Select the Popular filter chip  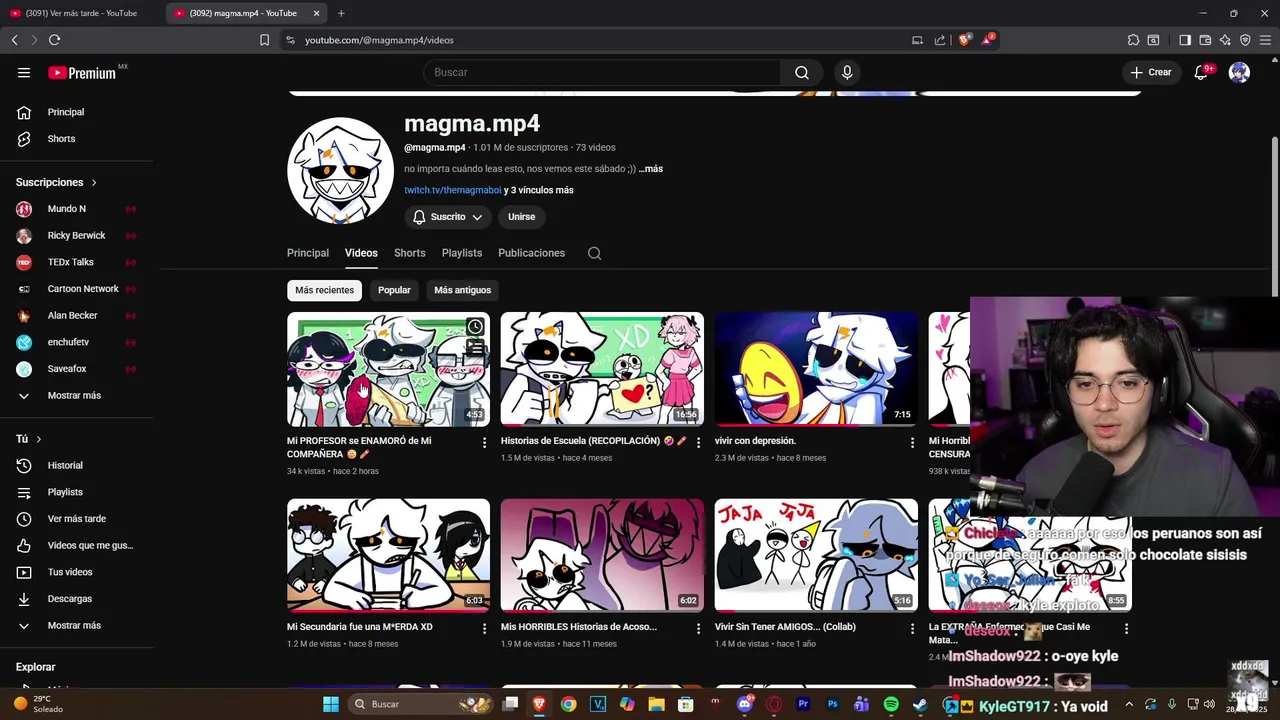[394, 290]
